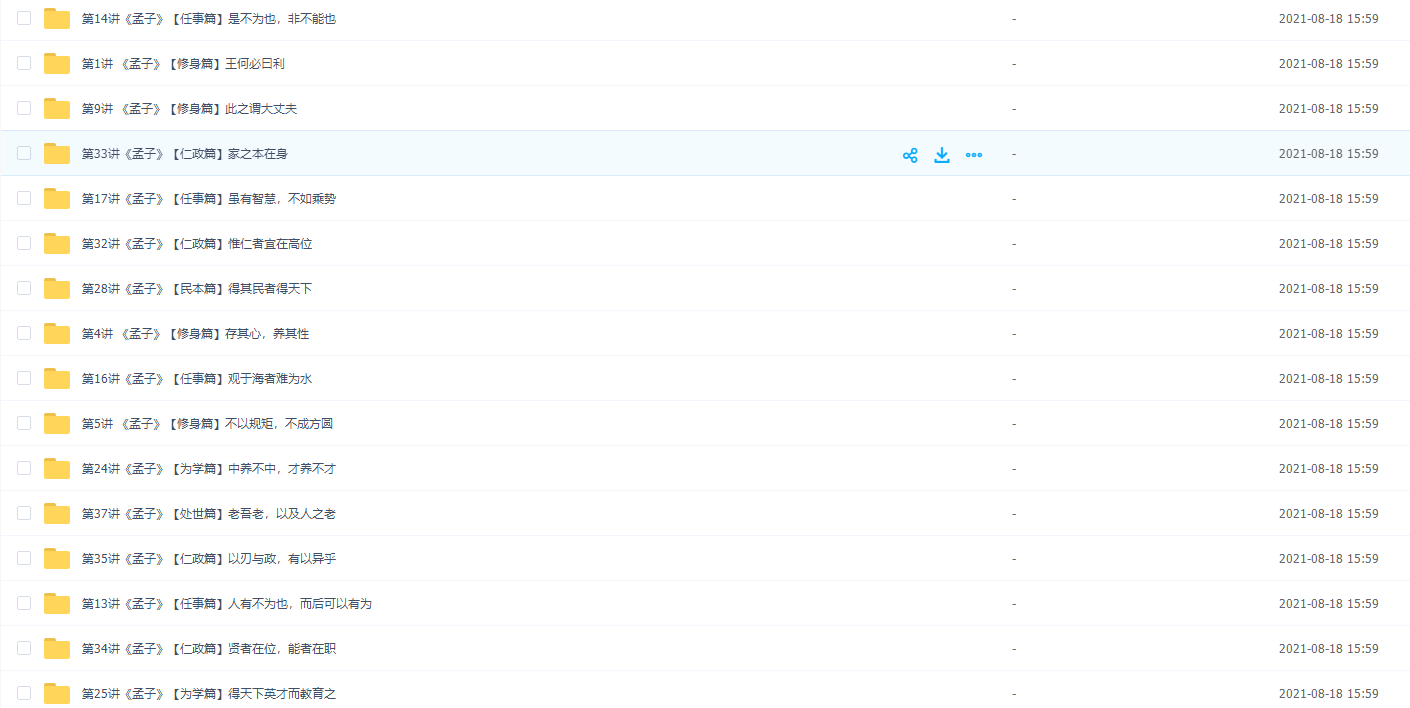Select the checkbox beside 第32讲 惟仁者宜在高位

pos(24,243)
